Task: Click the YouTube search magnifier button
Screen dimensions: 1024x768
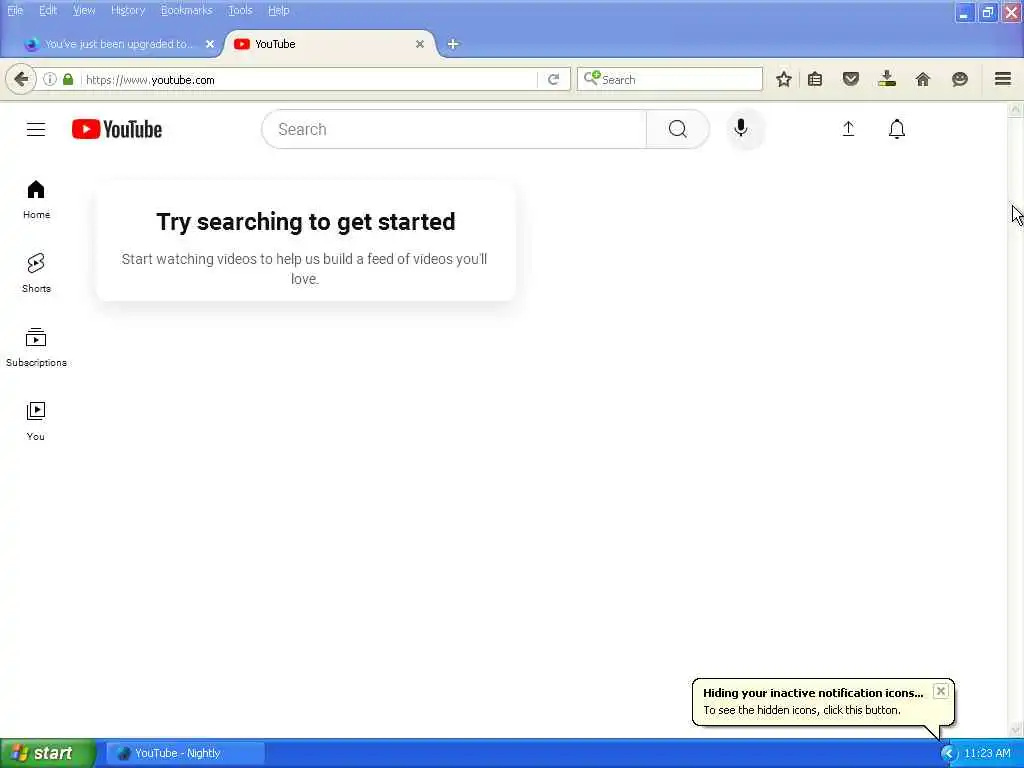Action: pos(677,129)
